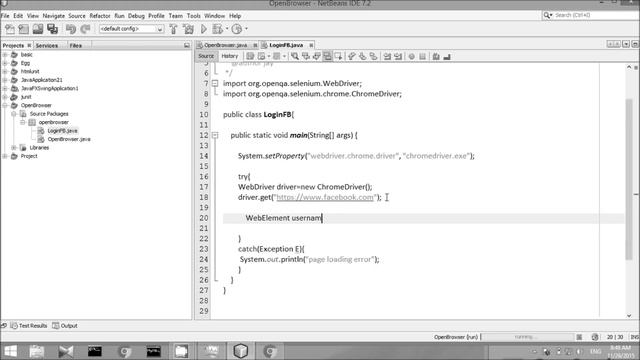Click the Open Project toolbar icon
The height and width of the screenshot is (360, 640).
point(38,29)
